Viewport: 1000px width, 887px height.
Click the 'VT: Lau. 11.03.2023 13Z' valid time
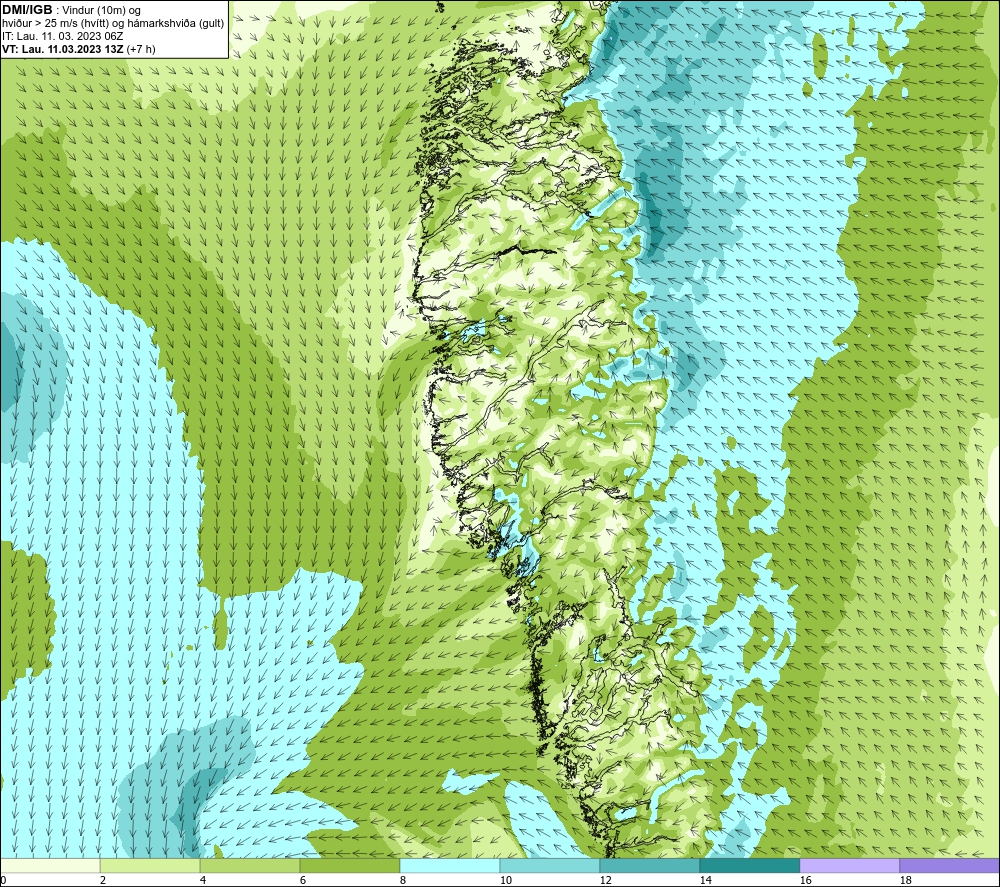point(62,49)
